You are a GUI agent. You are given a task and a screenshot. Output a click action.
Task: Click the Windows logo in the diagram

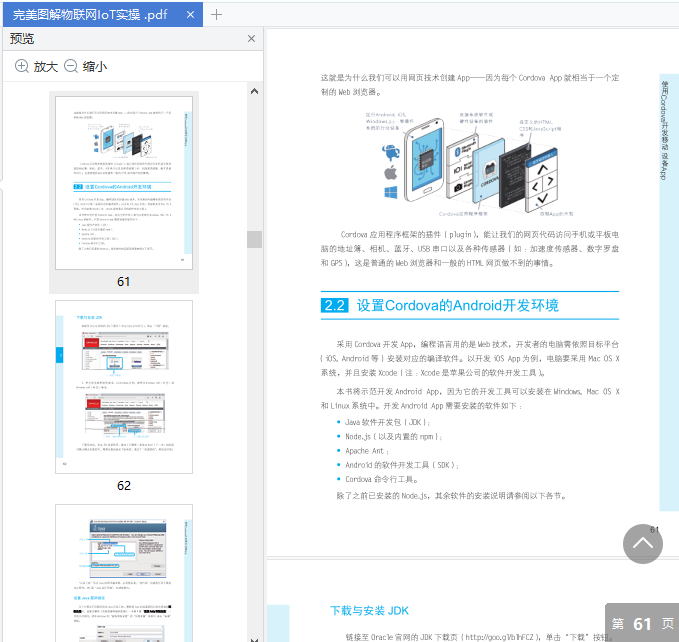[x=391, y=192]
